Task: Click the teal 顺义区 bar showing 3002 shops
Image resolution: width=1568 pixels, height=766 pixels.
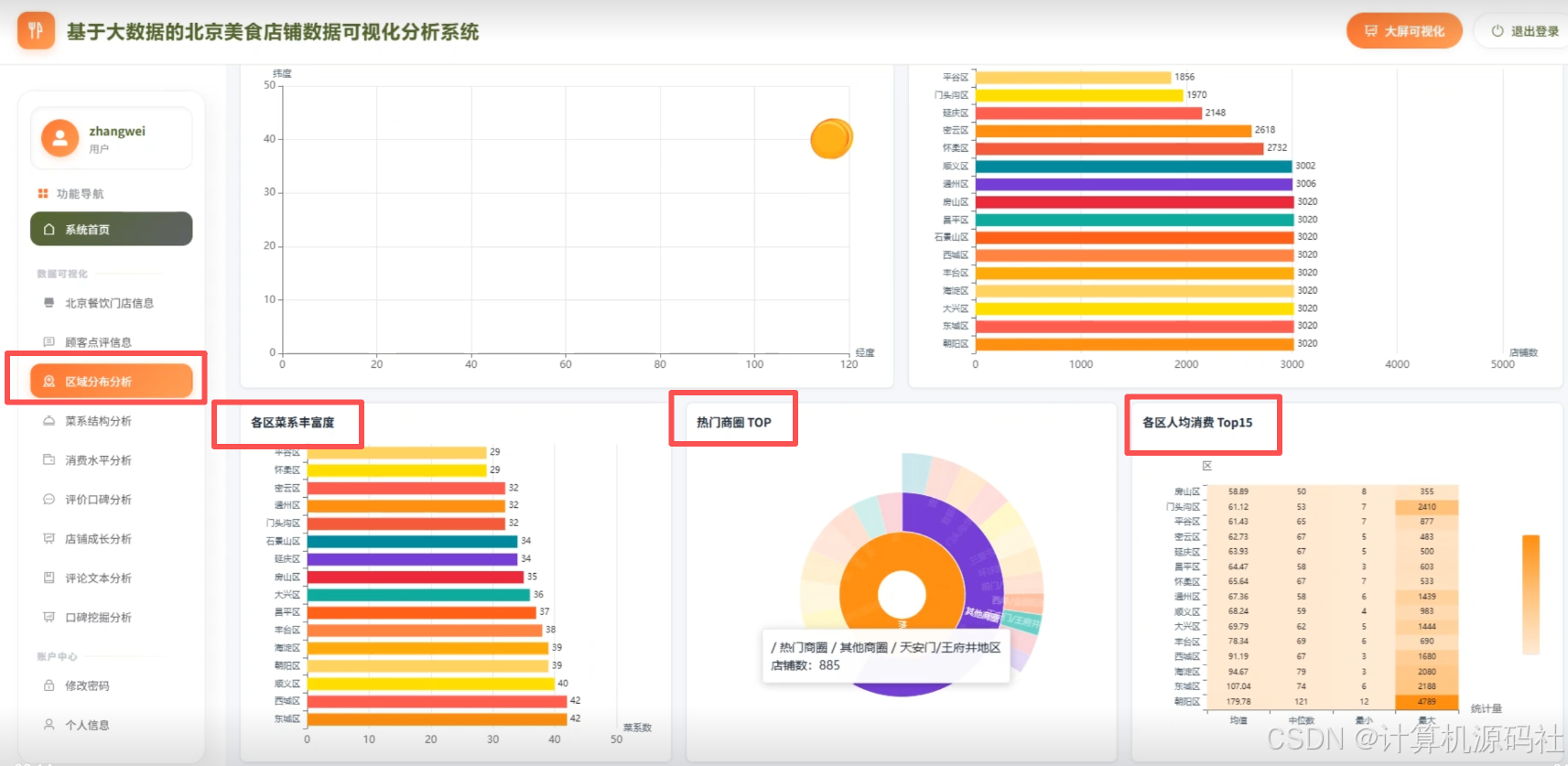Action: pyautogui.click(x=1133, y=167)
